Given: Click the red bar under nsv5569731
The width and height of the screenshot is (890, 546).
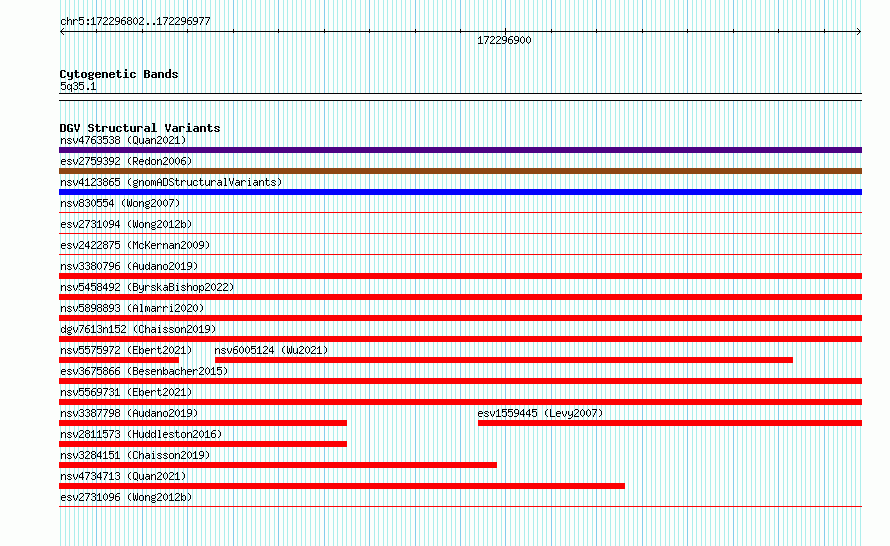Looking at the screenshot, I should pos(460,402).
